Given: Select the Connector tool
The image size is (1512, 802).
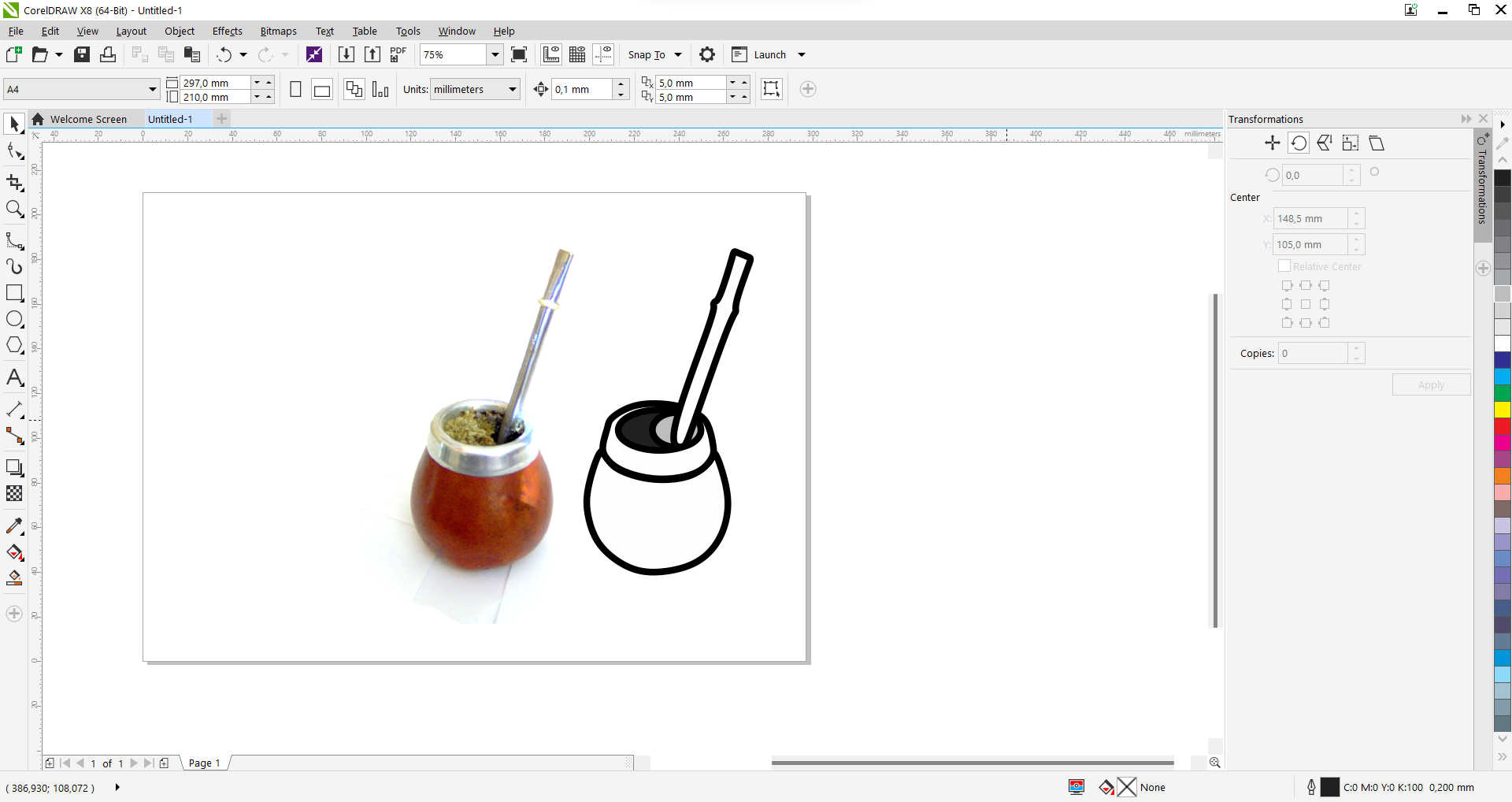Looking at the screenshot, I should 14,436.
